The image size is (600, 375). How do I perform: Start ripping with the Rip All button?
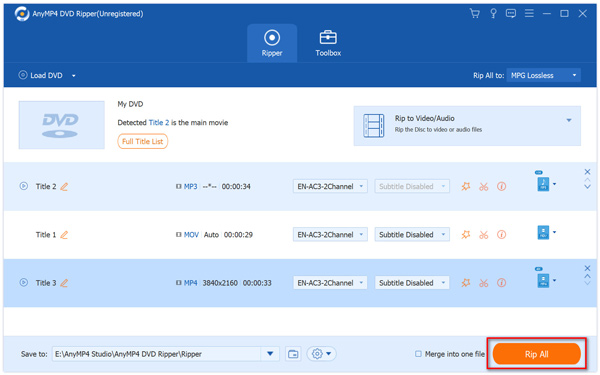[x=536, y=354]
